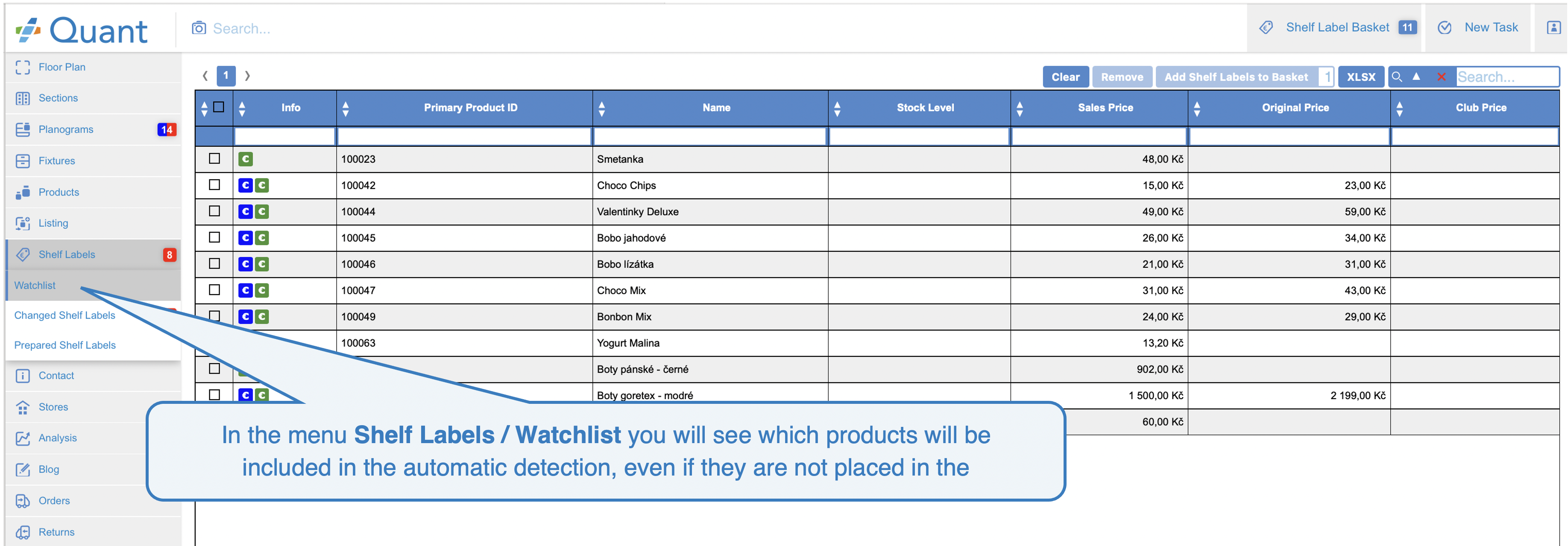The width and height of the screenshot is (1568, 546).
Task: Select the Choco Chips row checkbox
Action: pyautogui.click(x=214, y=184)
